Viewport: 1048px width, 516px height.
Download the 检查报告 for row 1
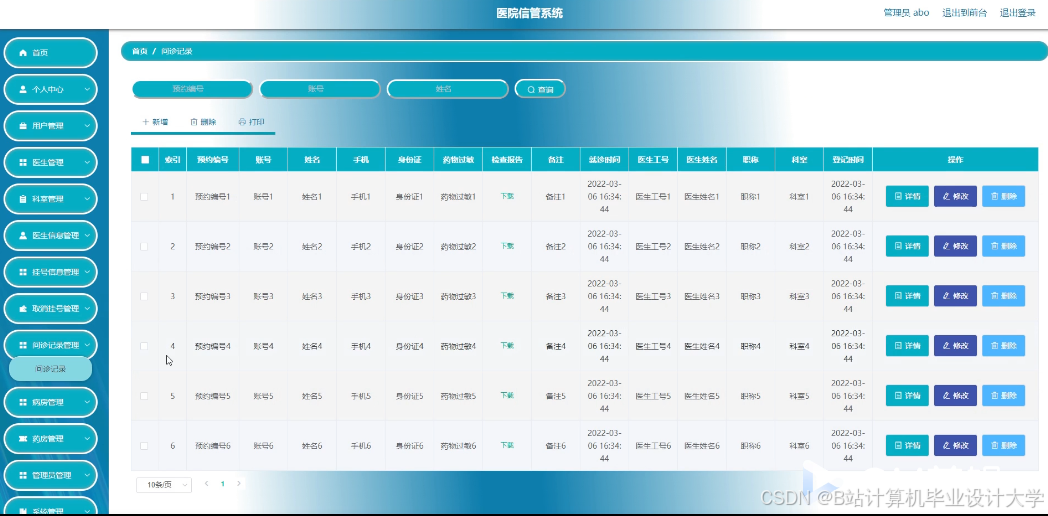(x=507, y=197)
